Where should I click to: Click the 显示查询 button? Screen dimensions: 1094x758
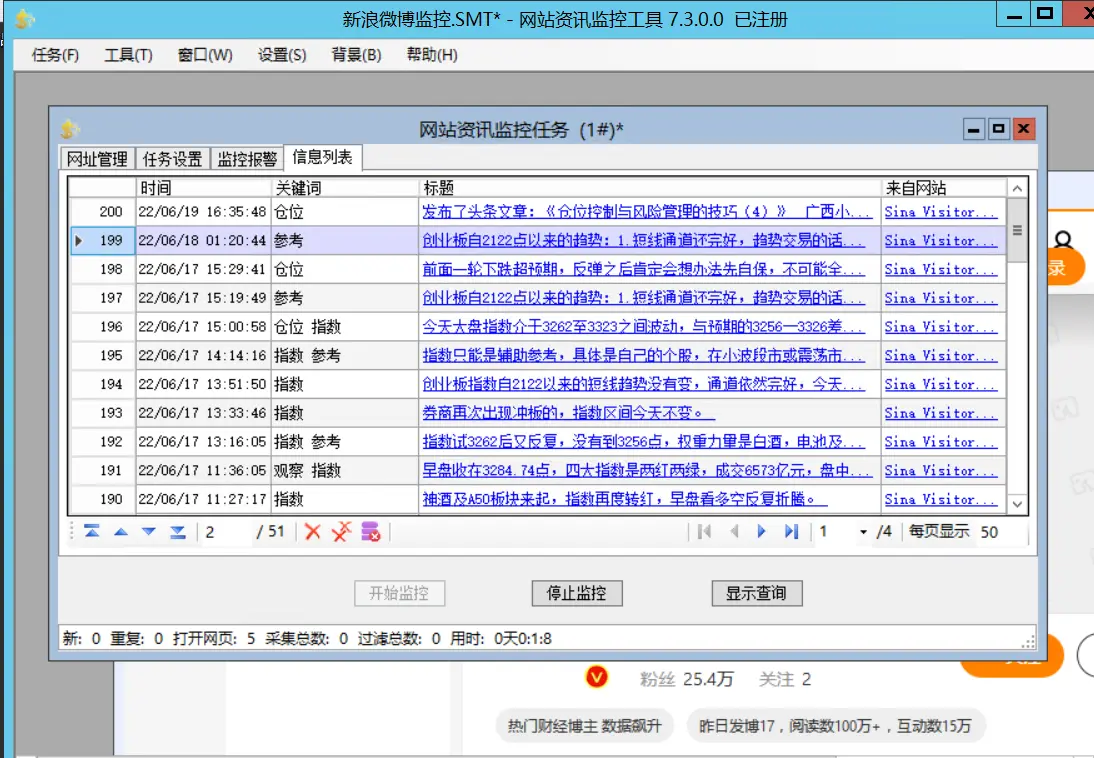[756, 593]
